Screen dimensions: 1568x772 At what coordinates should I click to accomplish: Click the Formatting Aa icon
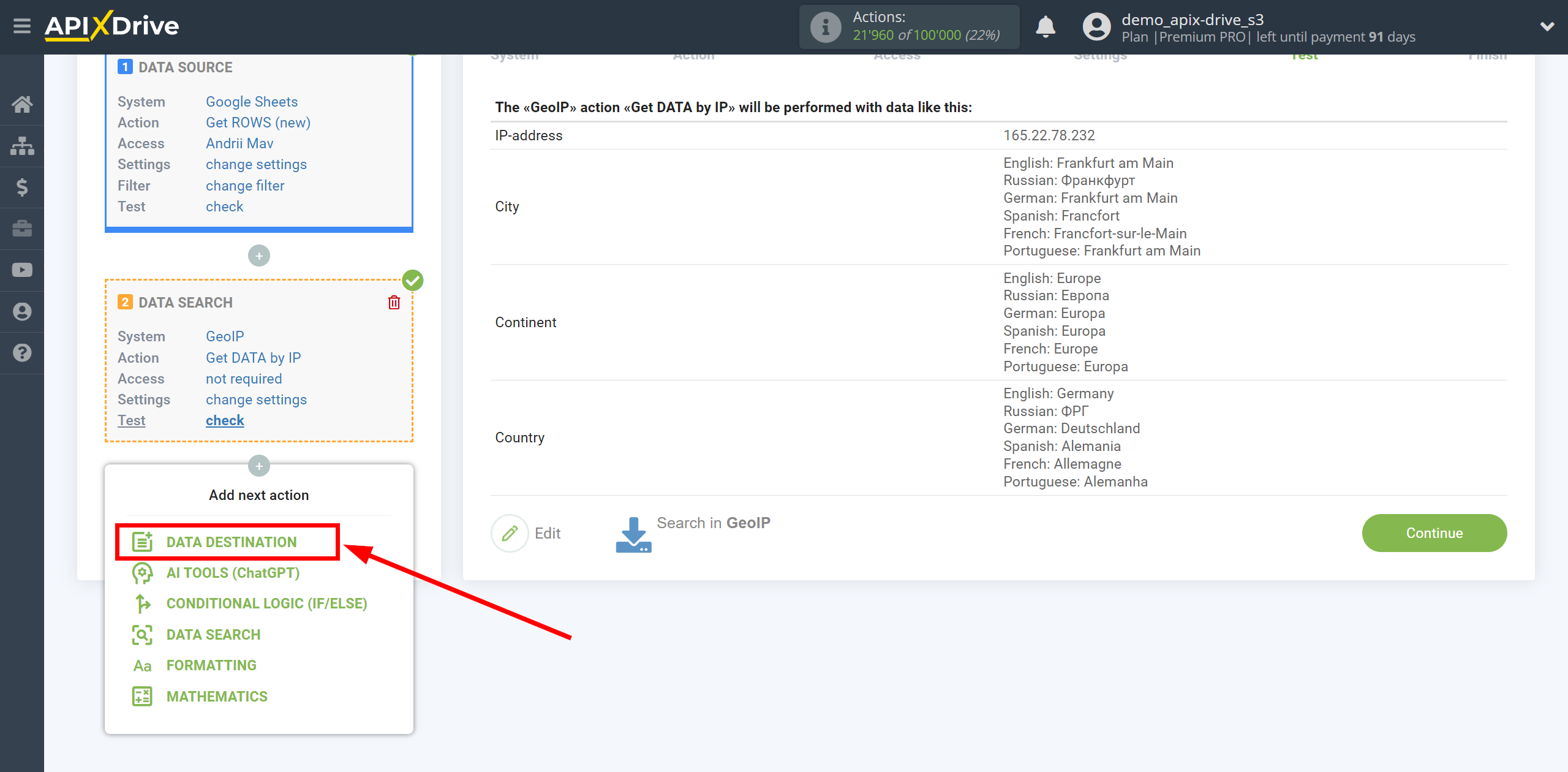point(142,665)
